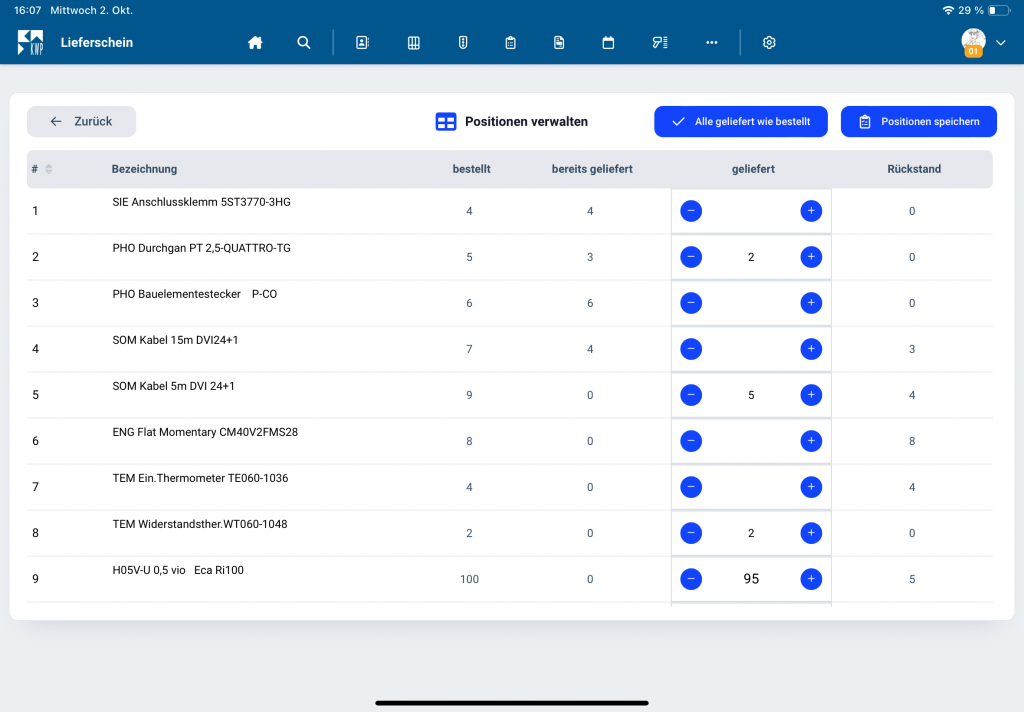This screenshot has width=1024, height=712.
Task: Increase delivered for TEM Ein.Thermometer row
Action: (811, 487)
